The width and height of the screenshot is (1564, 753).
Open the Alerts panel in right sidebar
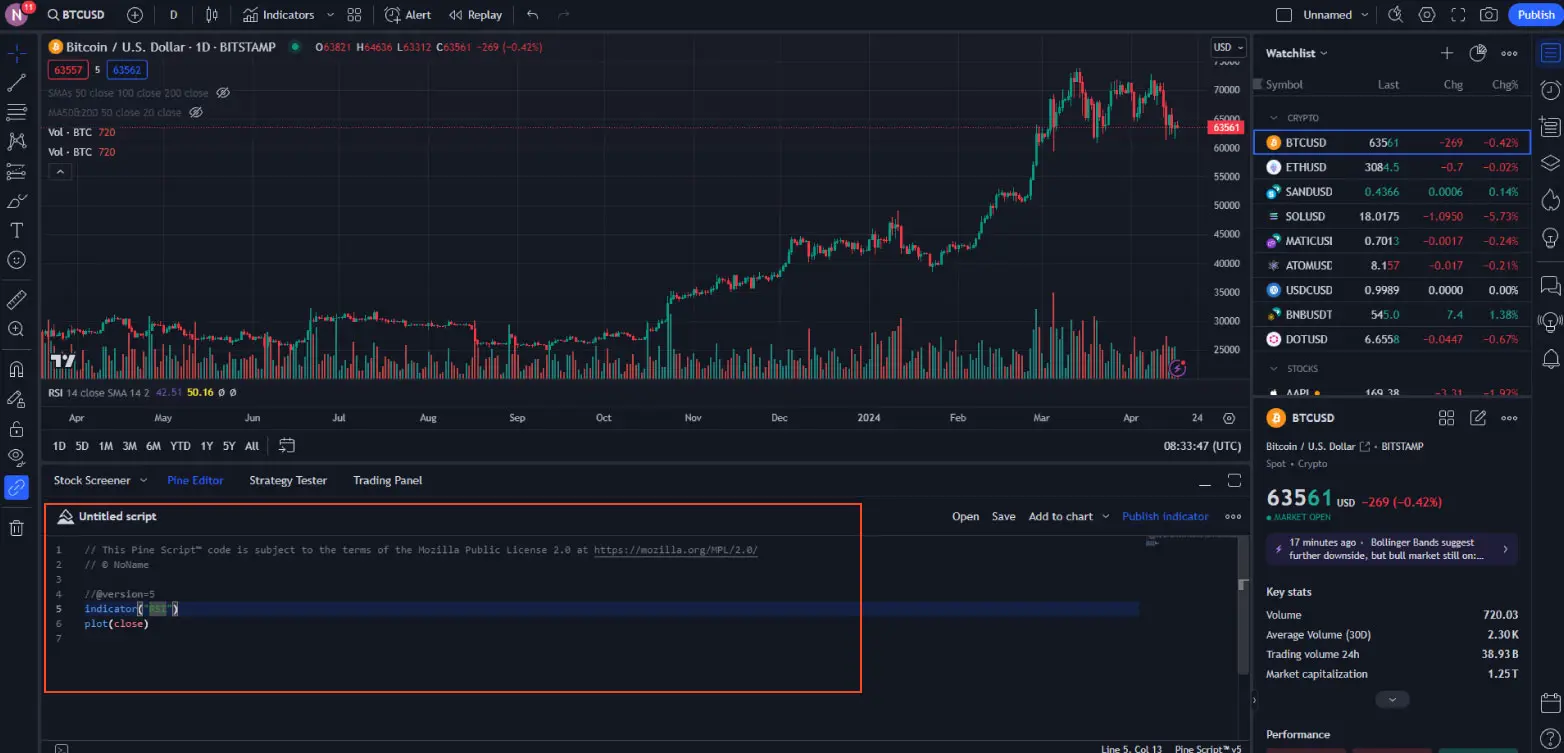click(x=1550, y=90)
